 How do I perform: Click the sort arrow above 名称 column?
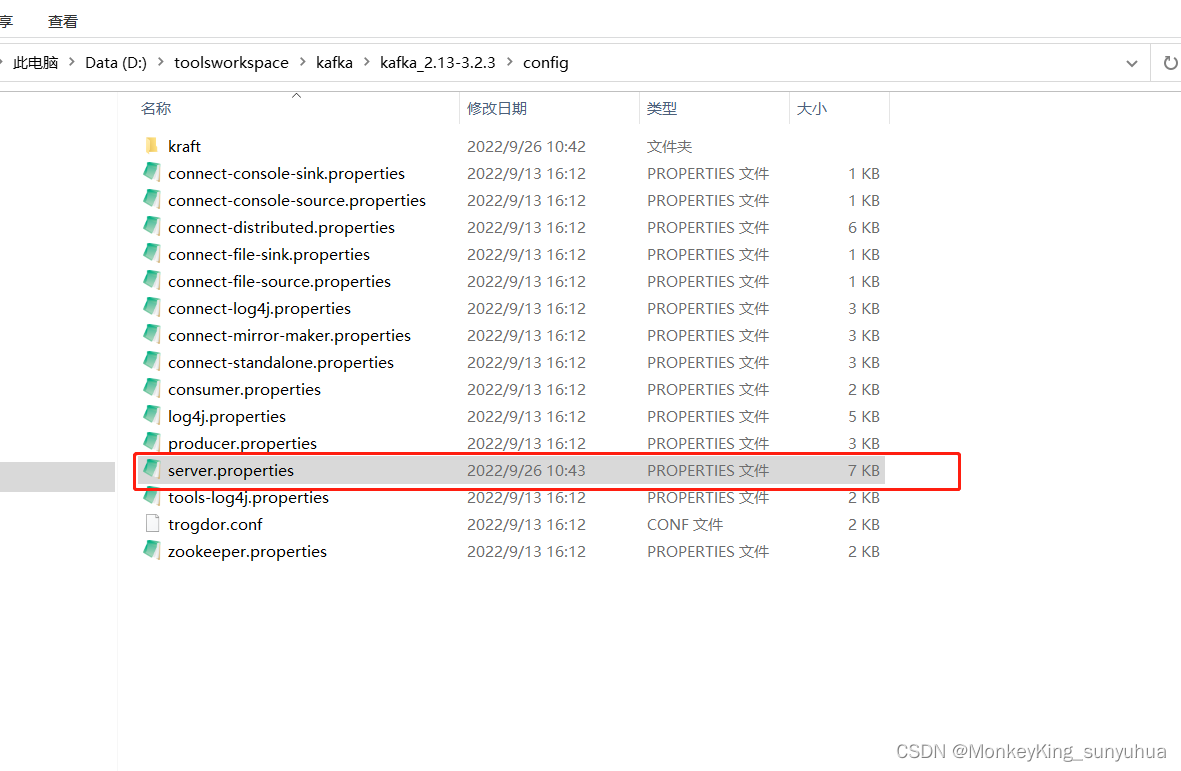296,94
